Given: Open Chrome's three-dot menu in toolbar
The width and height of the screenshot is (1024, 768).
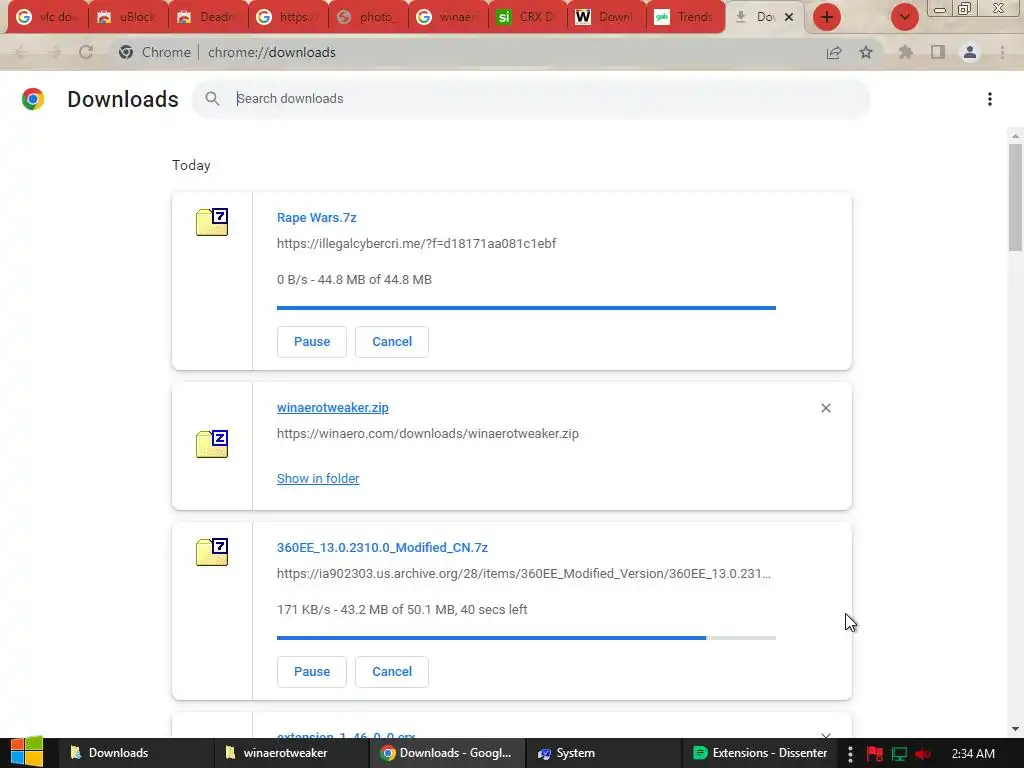Looking at the screenshot, I should [1002, 52].
